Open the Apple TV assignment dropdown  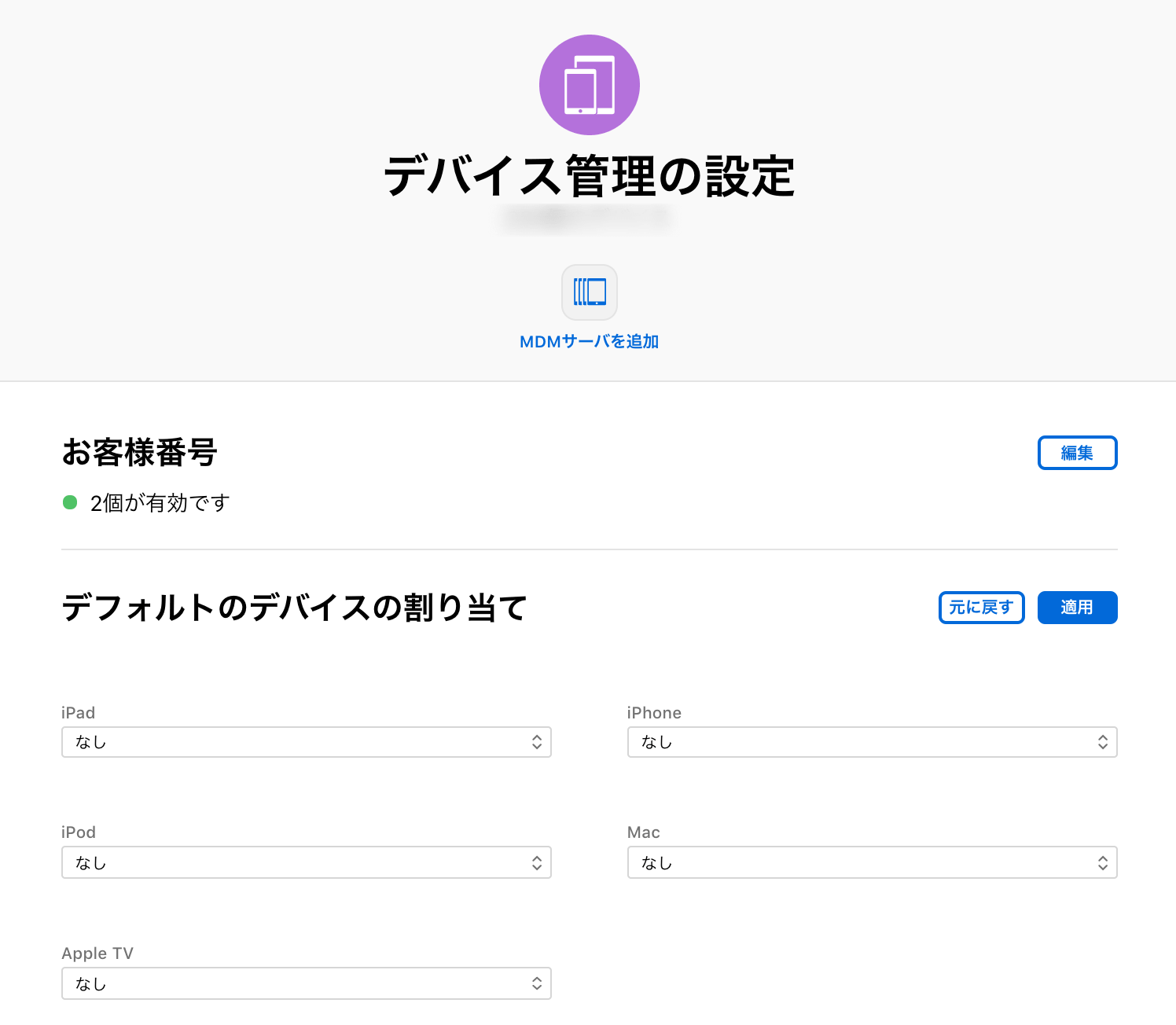click(307, 983)
